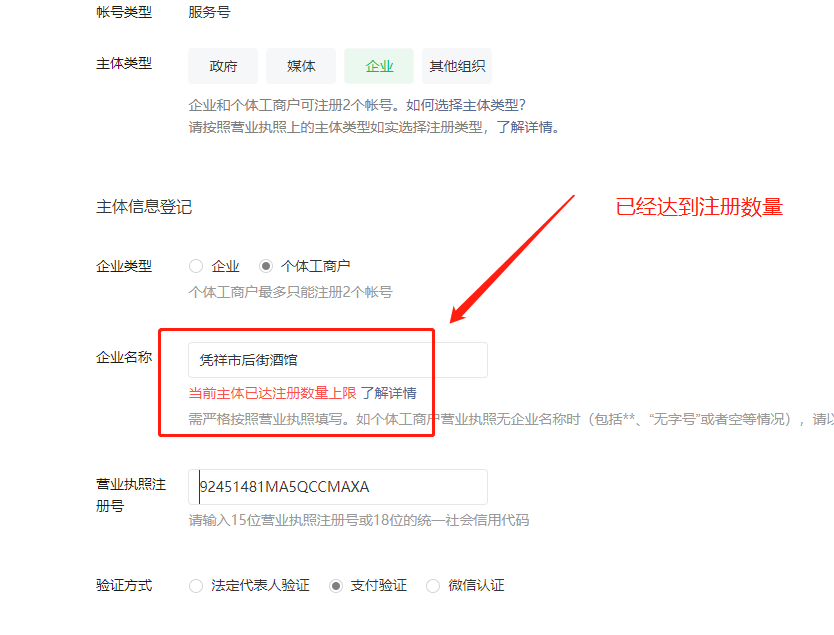The width and height of the screenshot is (834, 635).
Task: Select the 媒体 subject type button
Action: pos(301,66)
